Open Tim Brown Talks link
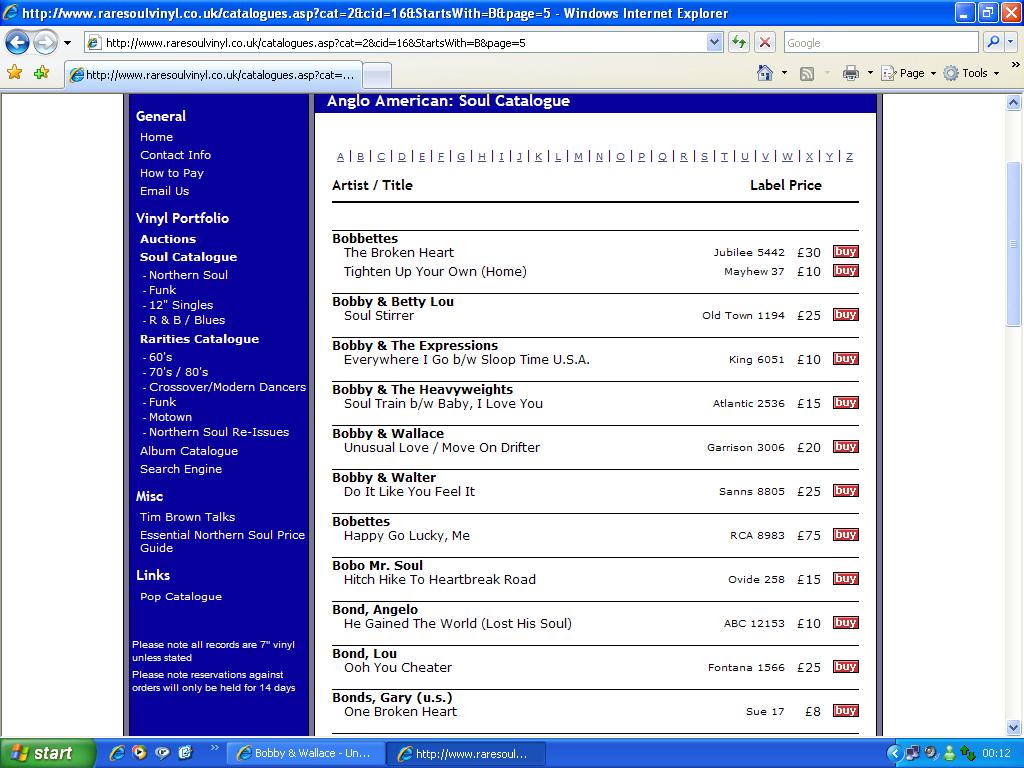 click(187, 517)
